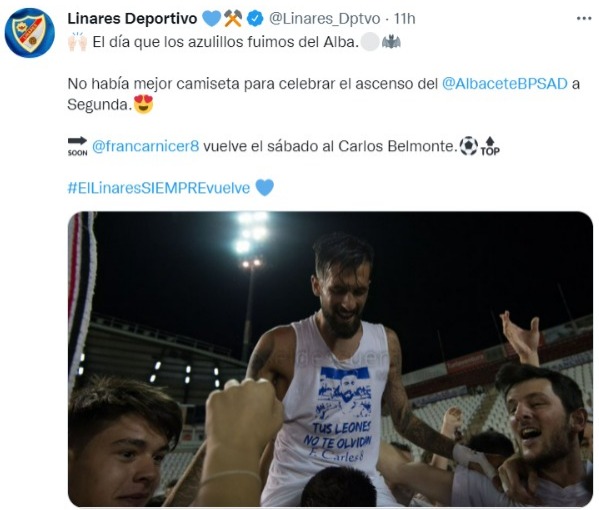
Task: Click the heart-eyes emoji after Segunda
Action: [x=144, y=104]
